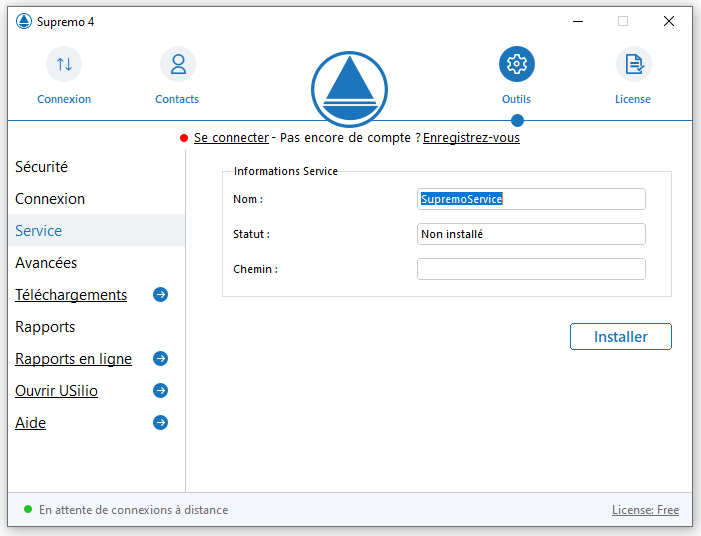Click the Pas encore de compte ? text
Image resolution: width=701 pixels, height=536 pixels.
pos(350,138)
